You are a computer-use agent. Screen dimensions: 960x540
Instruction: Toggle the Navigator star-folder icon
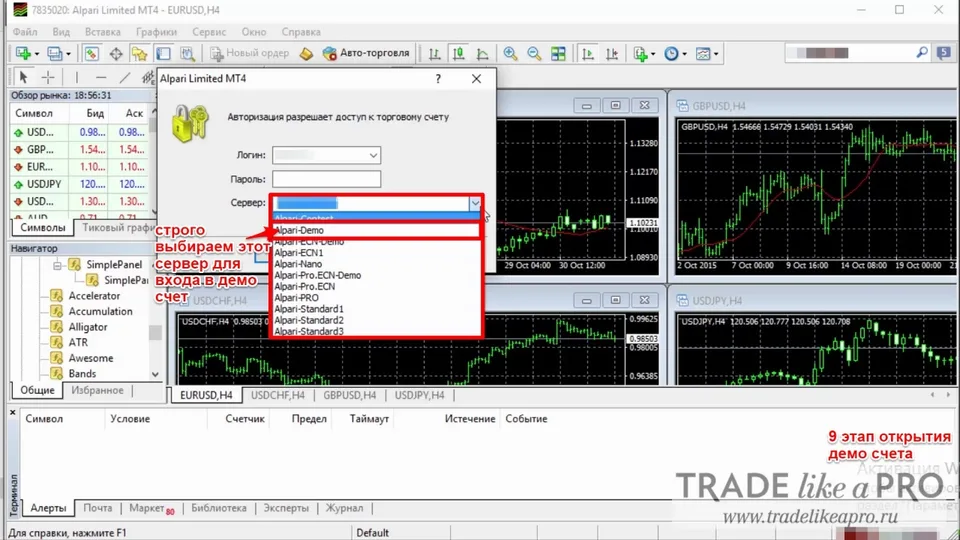(x=140, y=53)
